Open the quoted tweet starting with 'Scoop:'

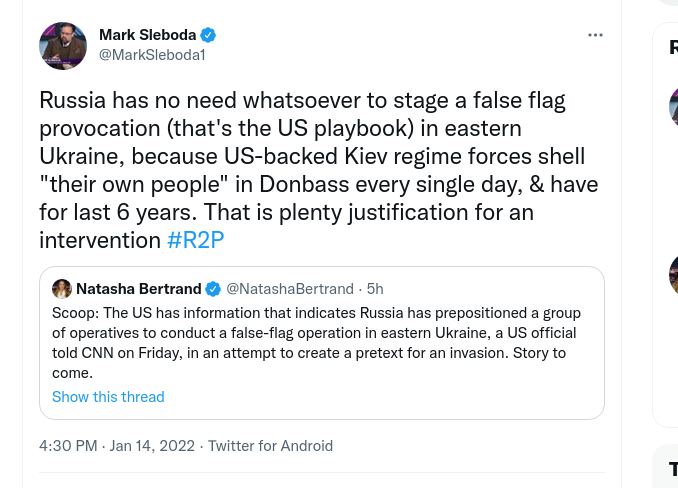point(320,342)
